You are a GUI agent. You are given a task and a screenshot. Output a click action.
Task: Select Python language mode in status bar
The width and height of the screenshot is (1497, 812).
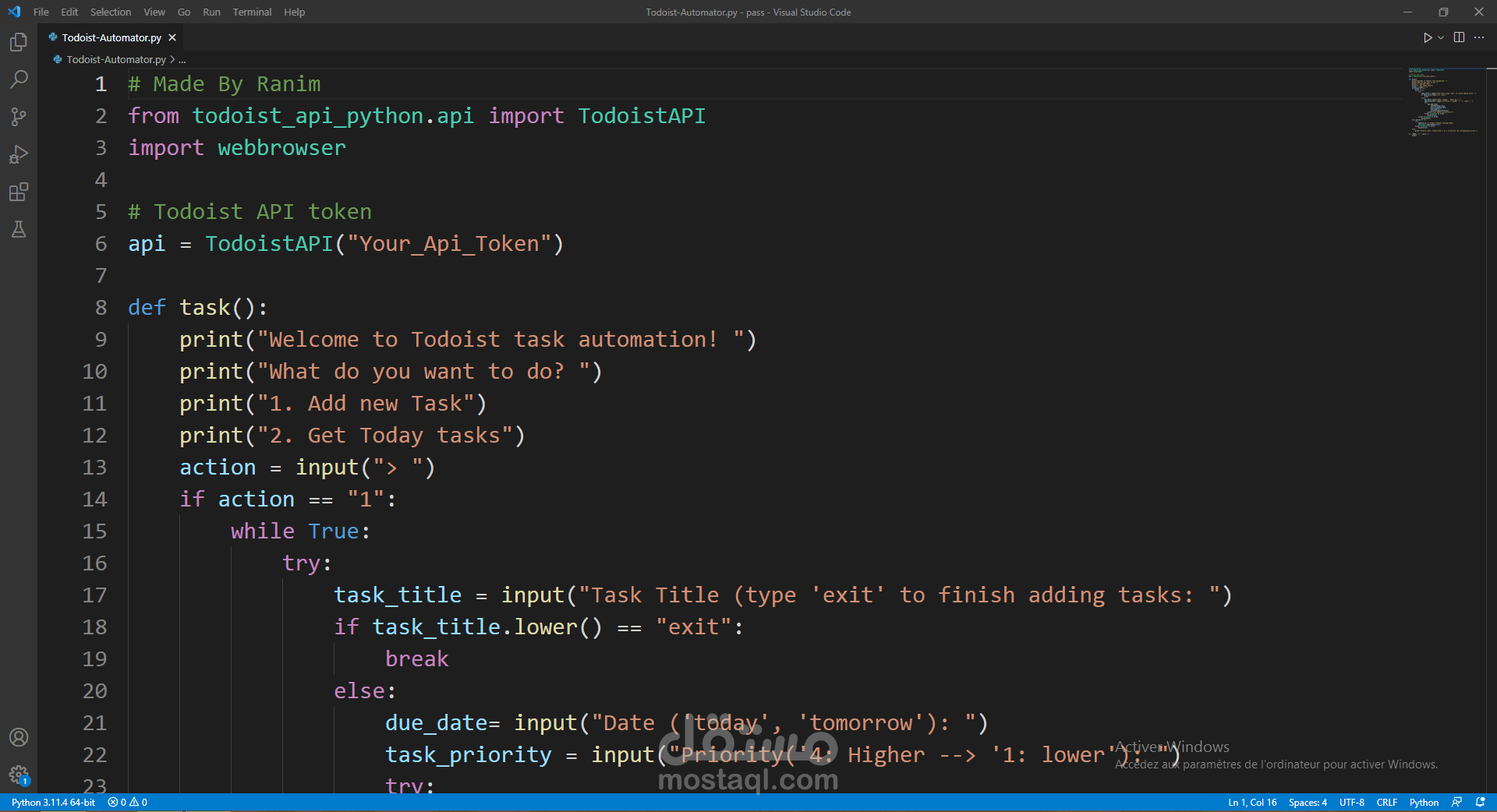pos(1424,803)
